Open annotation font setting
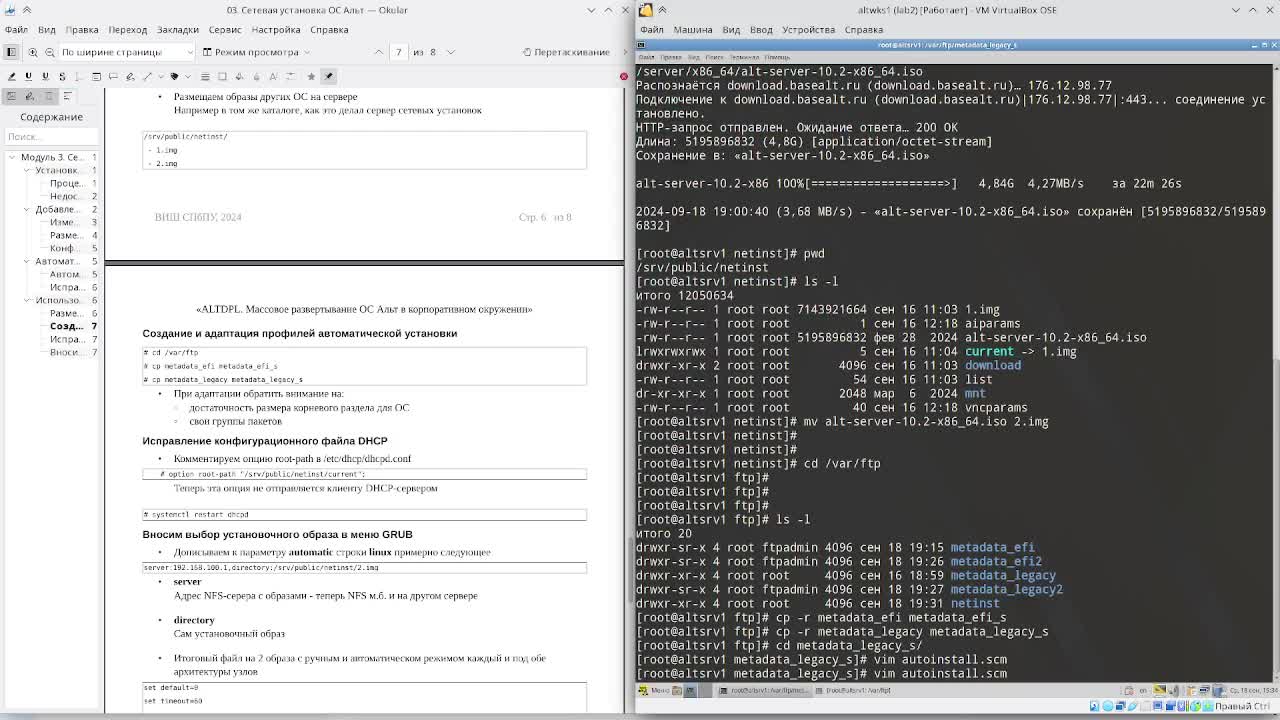This screenshot has width=1280, height=720. (x=273, y=76)
